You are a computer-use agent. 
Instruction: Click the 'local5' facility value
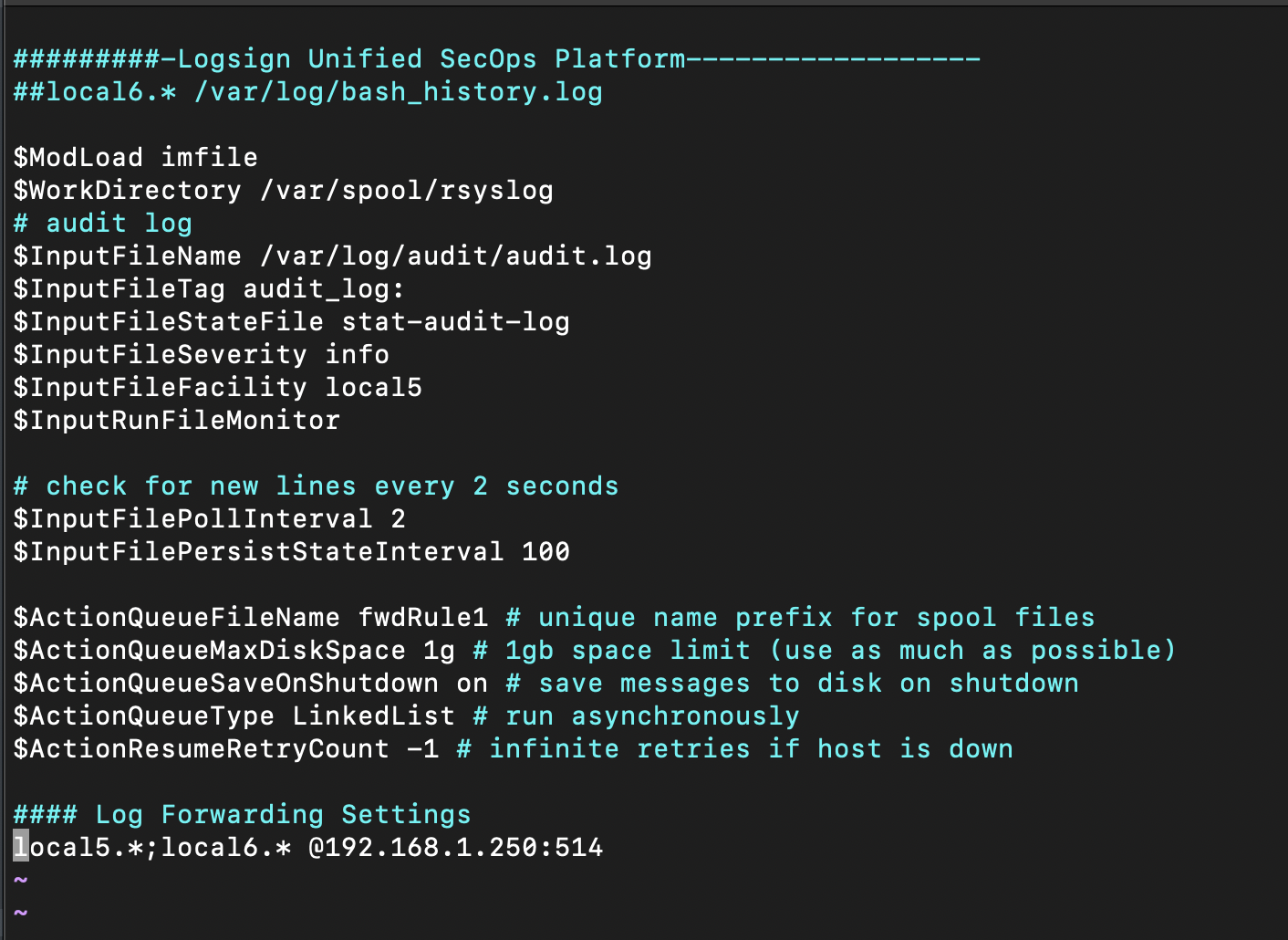(373, 388)
